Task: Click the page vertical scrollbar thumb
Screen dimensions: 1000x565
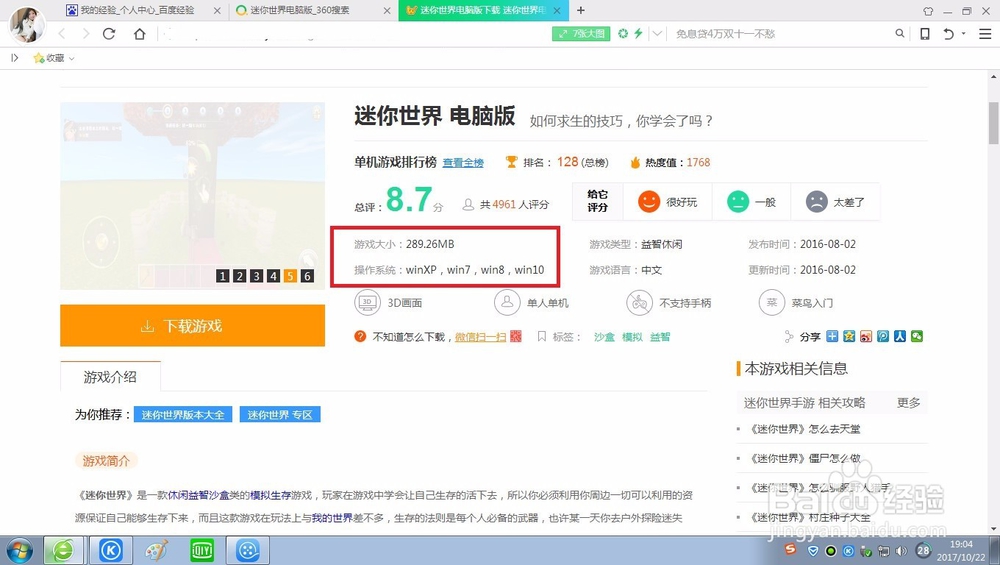Action: coord(994,123)
